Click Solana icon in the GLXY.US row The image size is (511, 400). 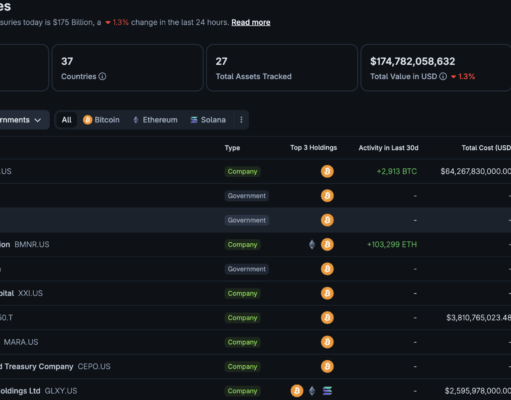point(327,391)
